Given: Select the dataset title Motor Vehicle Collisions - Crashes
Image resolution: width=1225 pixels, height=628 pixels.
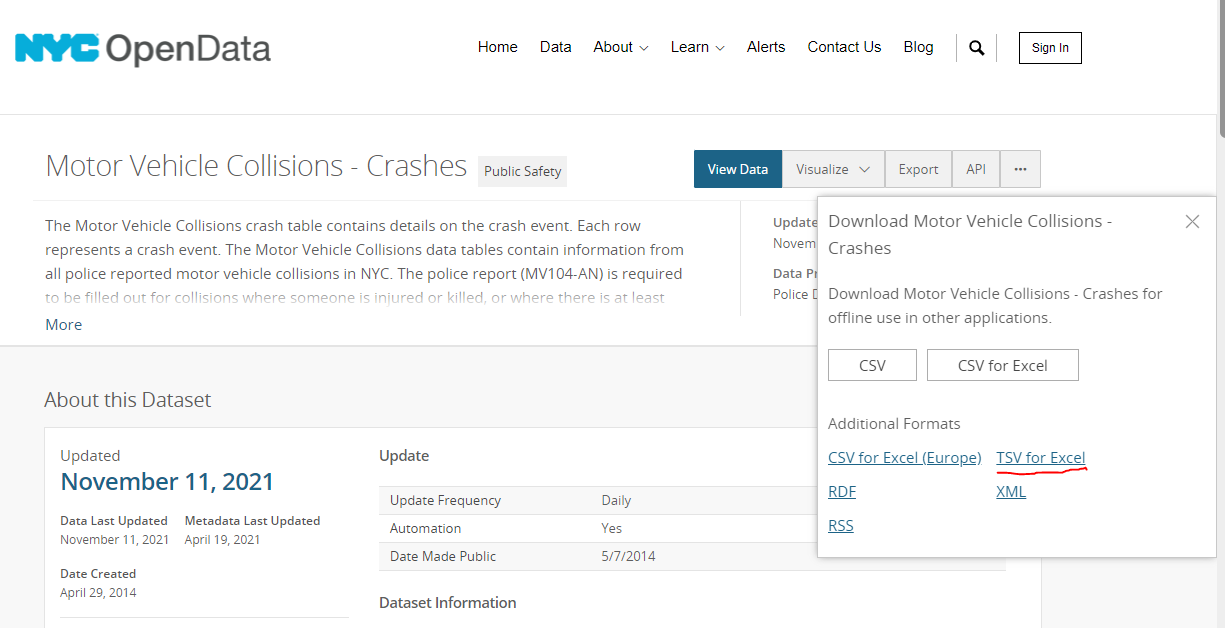Looking at the screenshot, I should (256, 165).
